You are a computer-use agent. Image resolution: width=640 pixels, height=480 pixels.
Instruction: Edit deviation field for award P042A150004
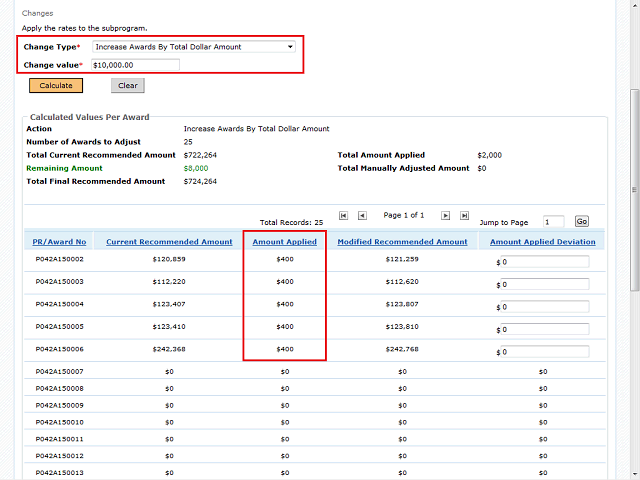coord(545,307)
